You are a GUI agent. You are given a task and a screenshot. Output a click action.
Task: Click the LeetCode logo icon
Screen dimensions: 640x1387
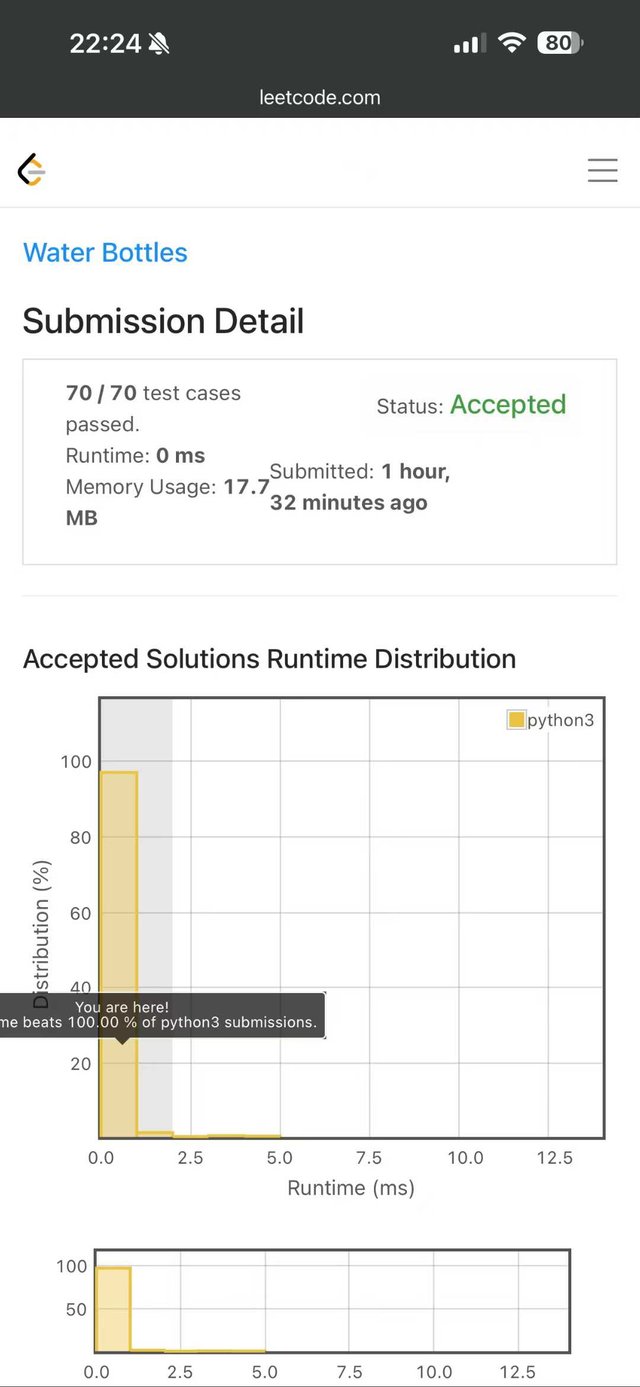point(32,170)
